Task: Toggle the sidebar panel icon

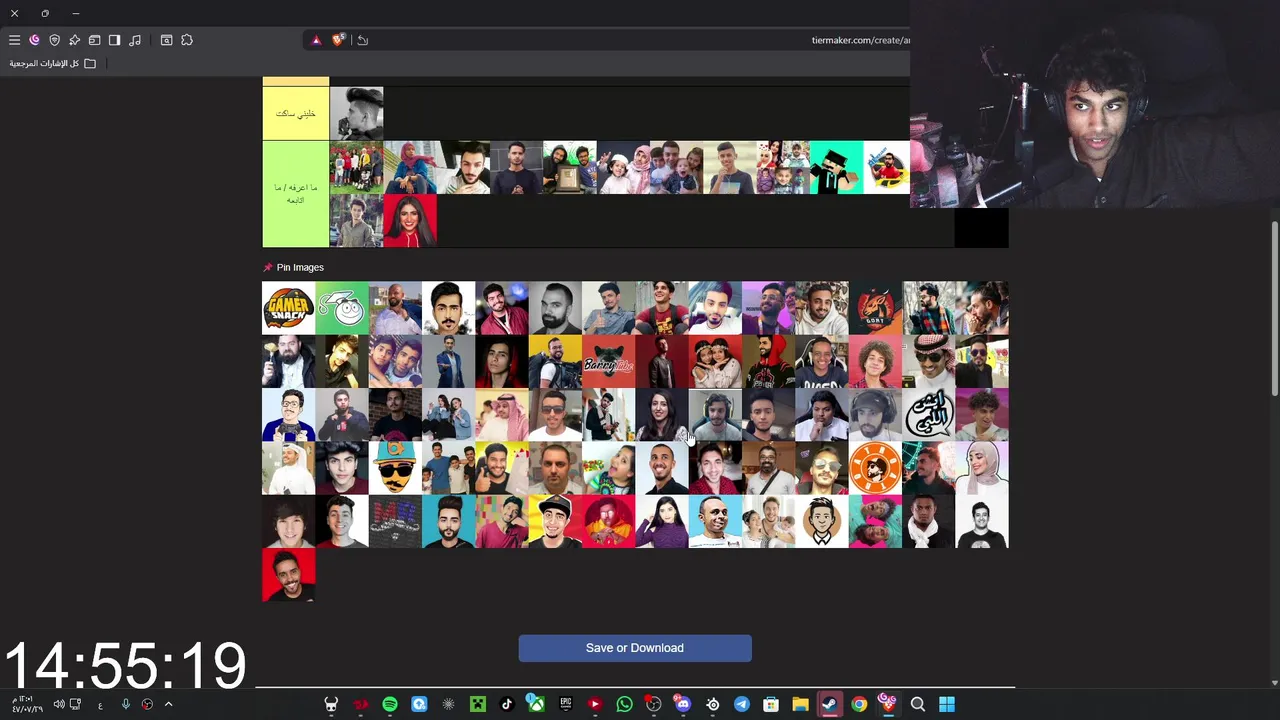Action: (x=114, y=40)
